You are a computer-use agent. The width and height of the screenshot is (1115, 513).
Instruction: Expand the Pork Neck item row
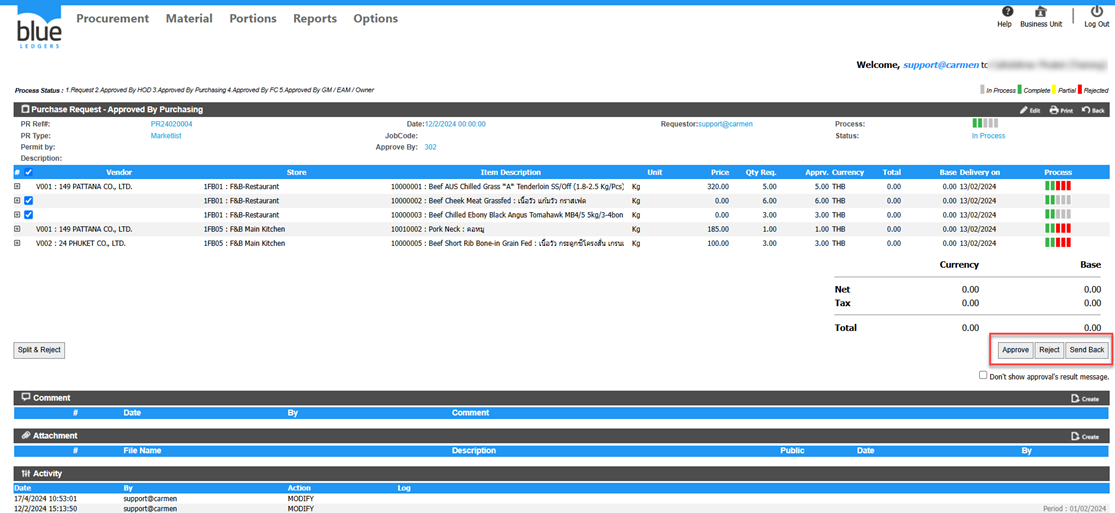pyautogui.click(x=17, y=229)
